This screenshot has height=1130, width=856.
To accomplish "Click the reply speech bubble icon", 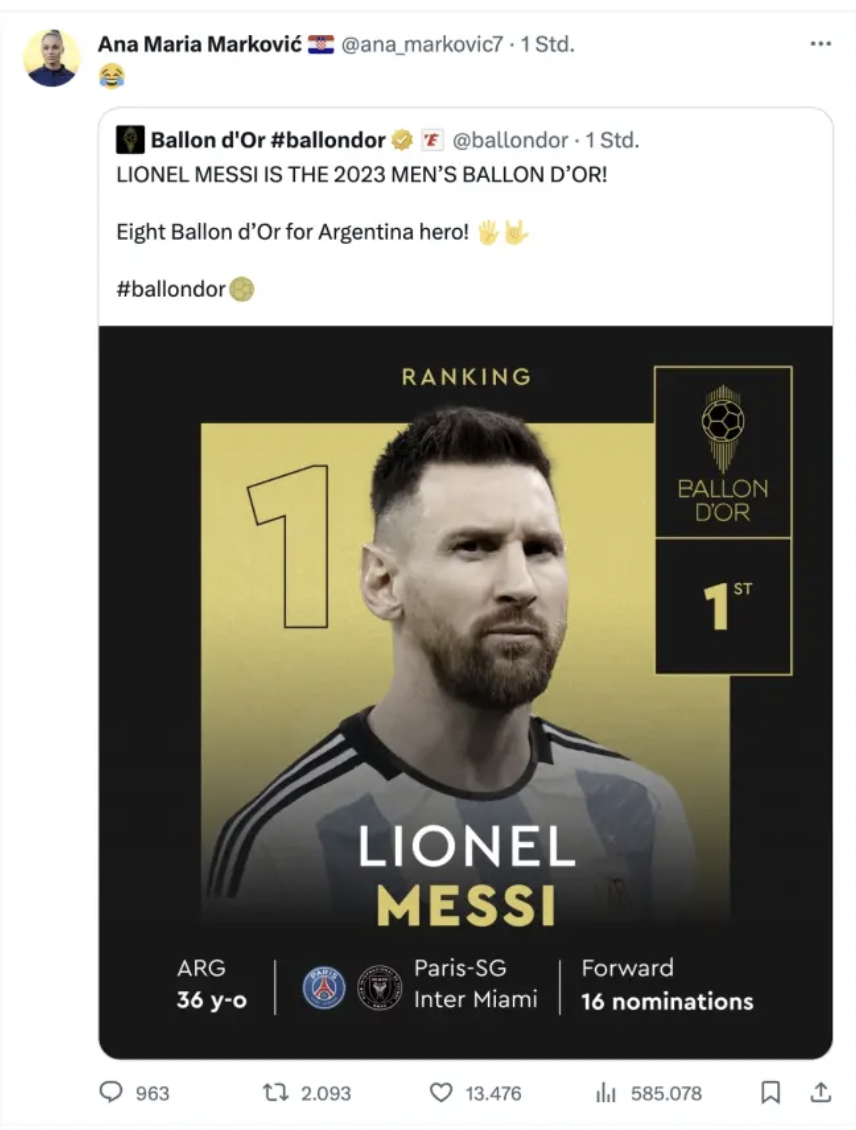I will point(111,1093).
